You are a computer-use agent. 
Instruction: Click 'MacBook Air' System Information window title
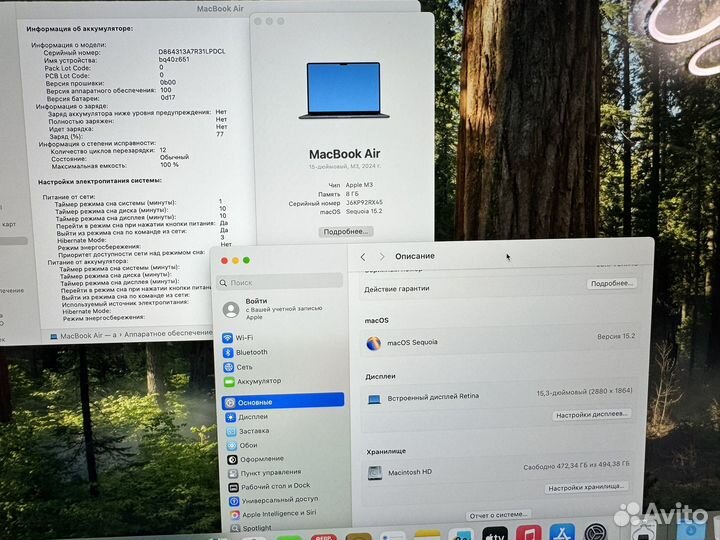[x=220, y=9]
